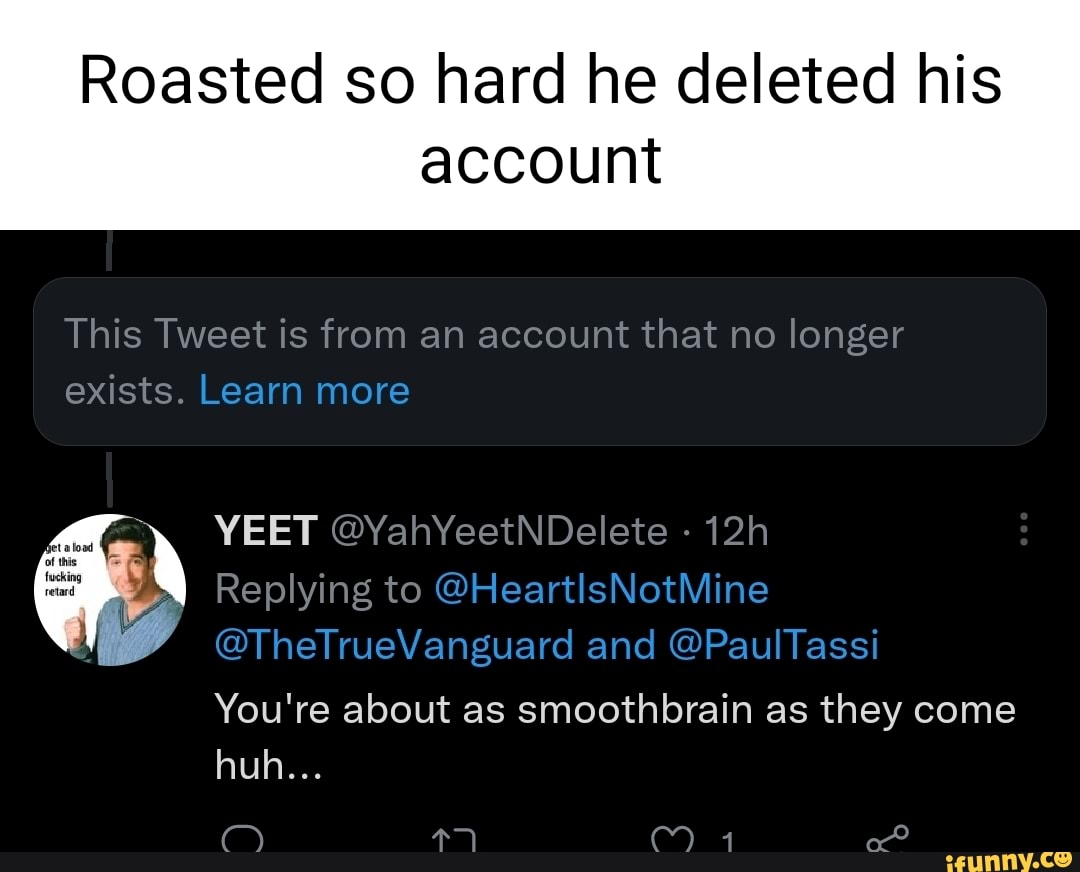
Task: Click the reply speech bubble icon
Action: pyautogui.click(x=240, y=838)
